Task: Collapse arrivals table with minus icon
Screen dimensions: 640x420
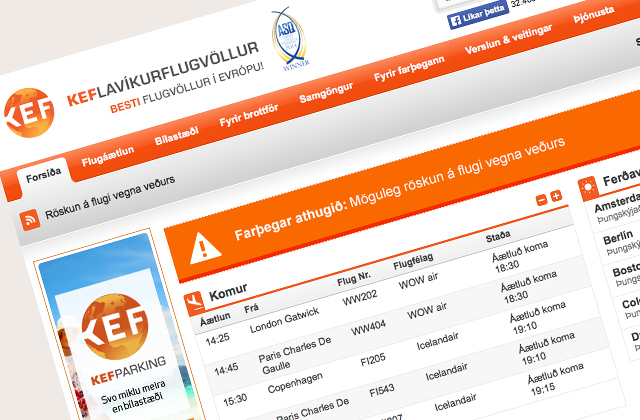Action: [x=541, y=200]
